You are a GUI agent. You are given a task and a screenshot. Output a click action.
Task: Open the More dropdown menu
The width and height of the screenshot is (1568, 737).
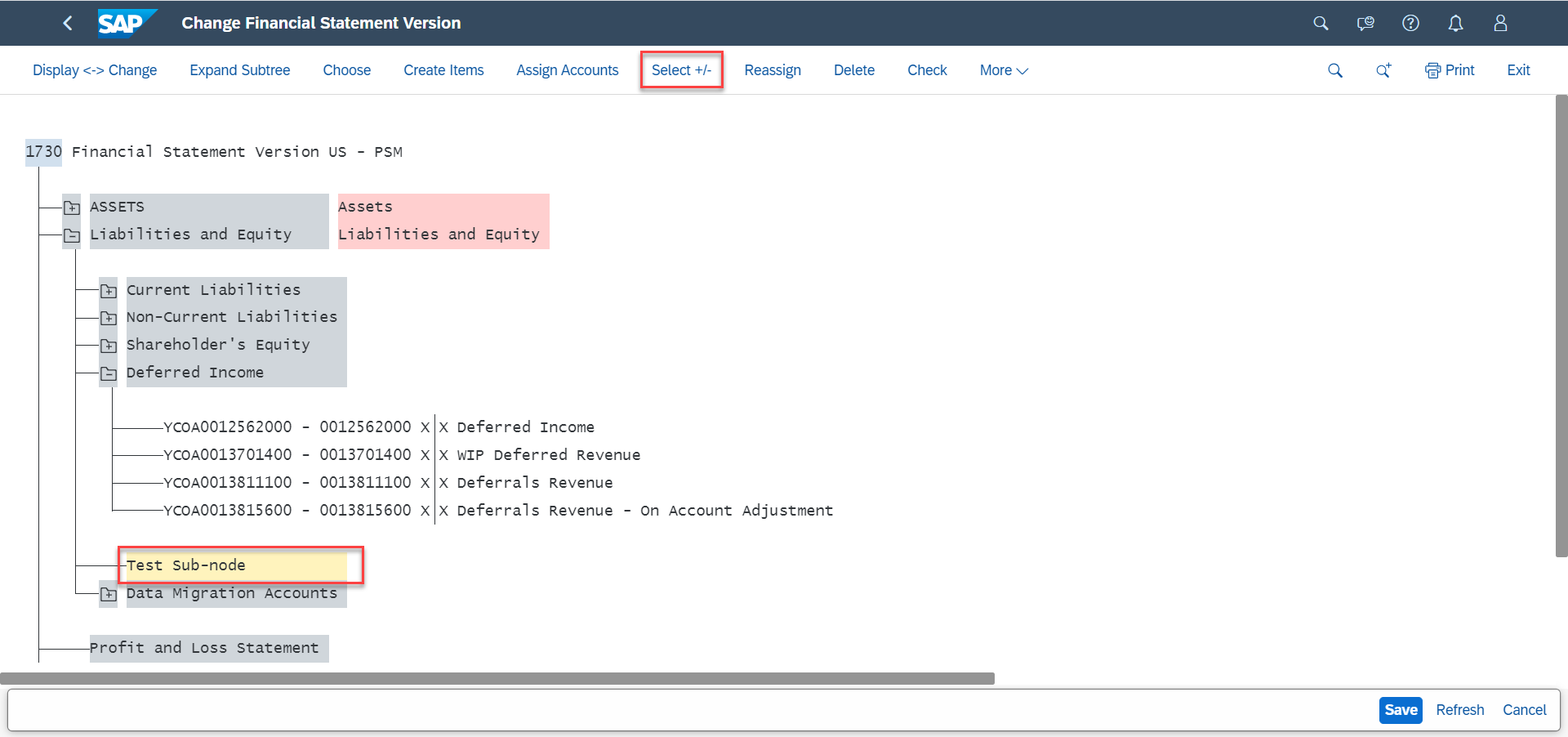point(1004,70)
